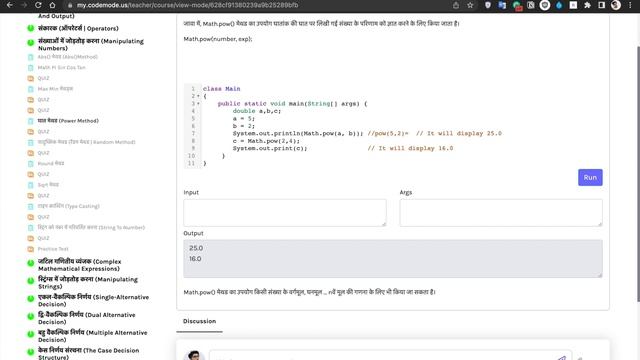Viewport: 640px width, 360px height.
Task: Open the Power Method lesson
Action: [x=68, y=121]
